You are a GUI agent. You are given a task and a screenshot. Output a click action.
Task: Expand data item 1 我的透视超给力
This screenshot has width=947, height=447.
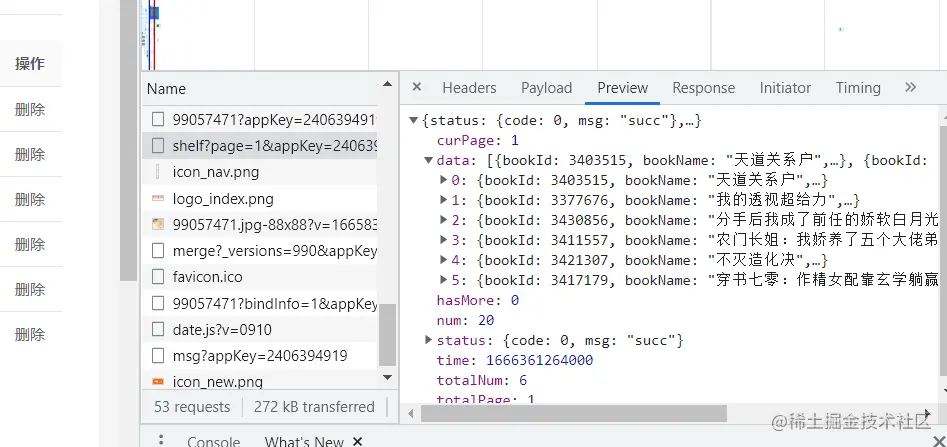tap(443, 200)
